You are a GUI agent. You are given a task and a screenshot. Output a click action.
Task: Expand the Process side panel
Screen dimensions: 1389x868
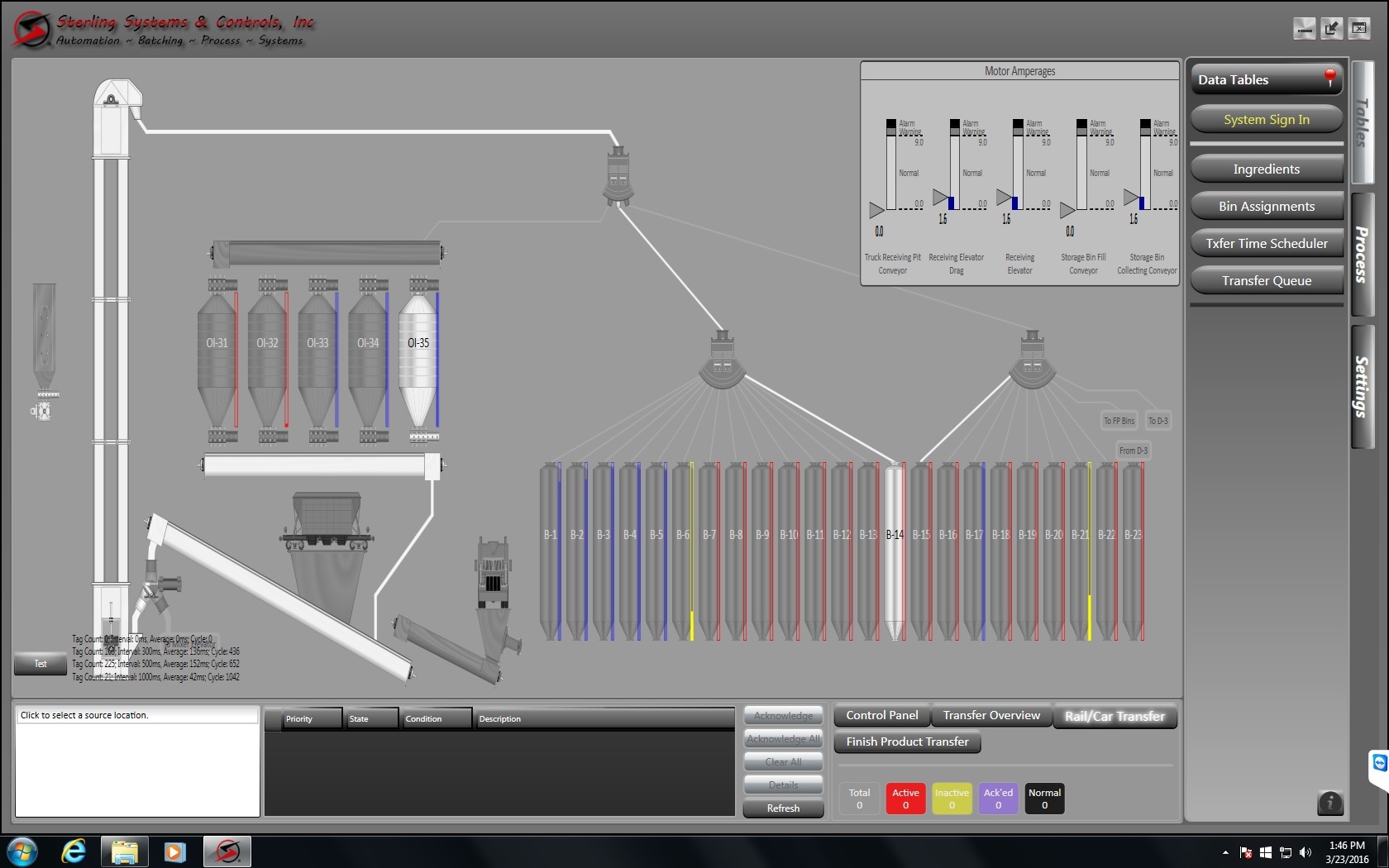coord(1362,255)
